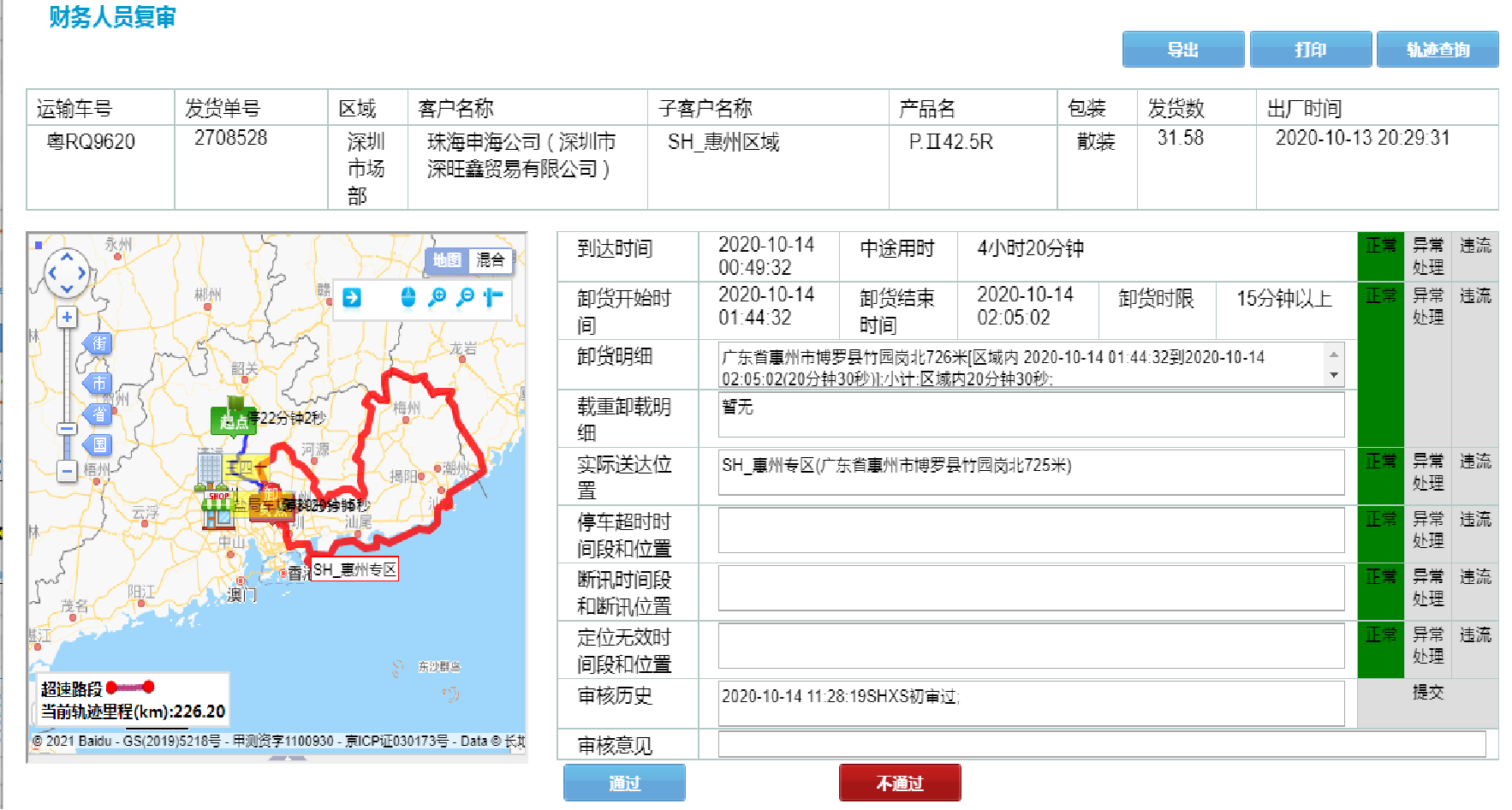Click the map zoom level slider handle
The height and width of the screenshot is (810, 1512).
point(67,428)
